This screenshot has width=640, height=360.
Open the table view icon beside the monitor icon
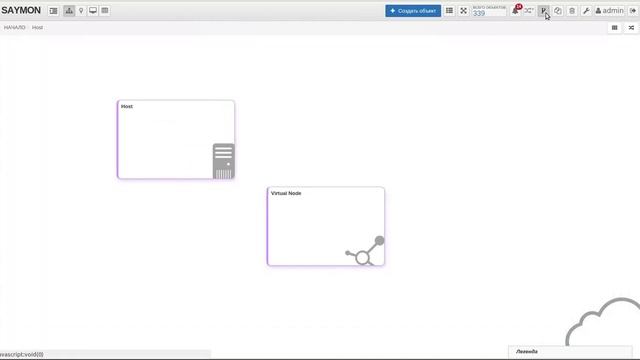pyautogui.click(x=105, y=11)
